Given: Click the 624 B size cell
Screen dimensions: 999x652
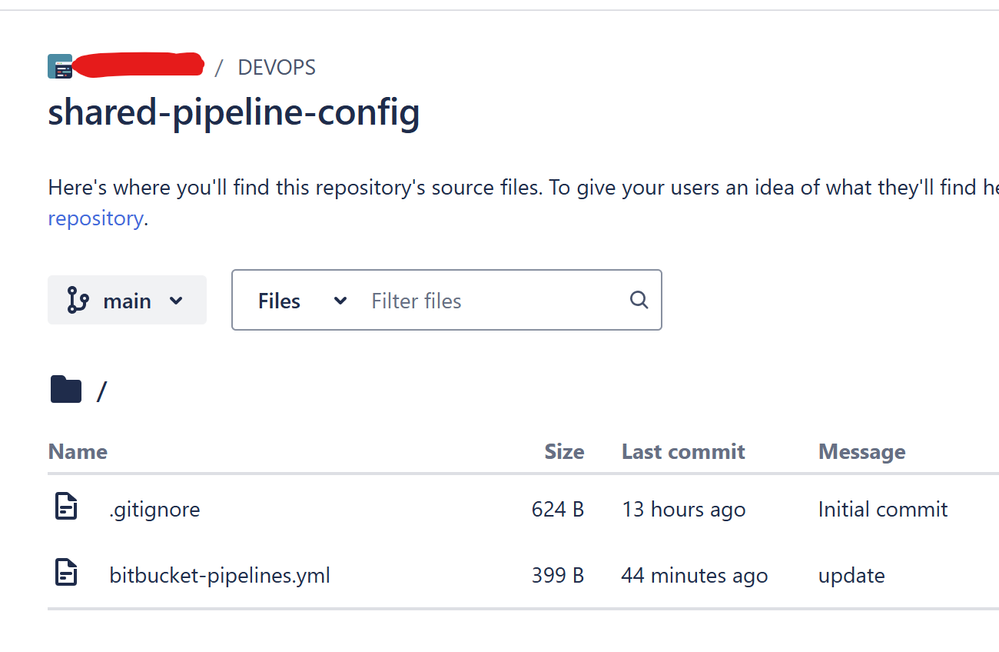Looking at the screenshot, I should (557, 509).
